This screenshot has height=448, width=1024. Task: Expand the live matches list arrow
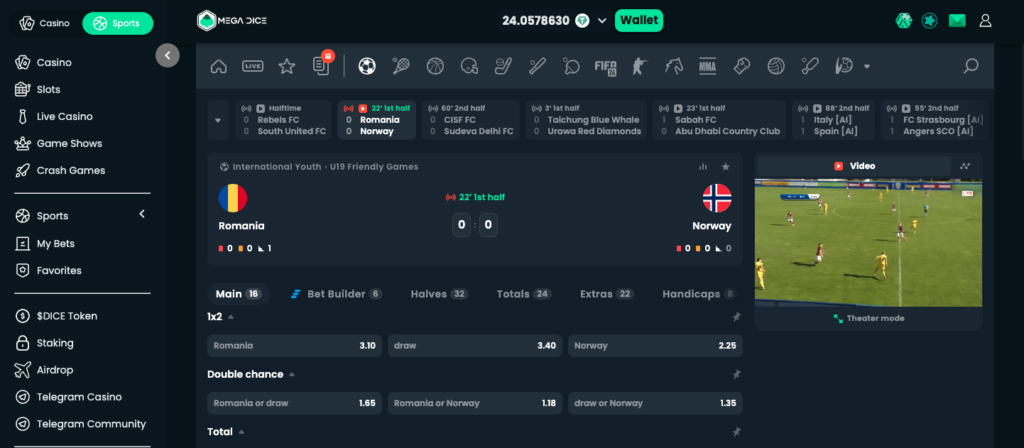(x=218, y=120)
